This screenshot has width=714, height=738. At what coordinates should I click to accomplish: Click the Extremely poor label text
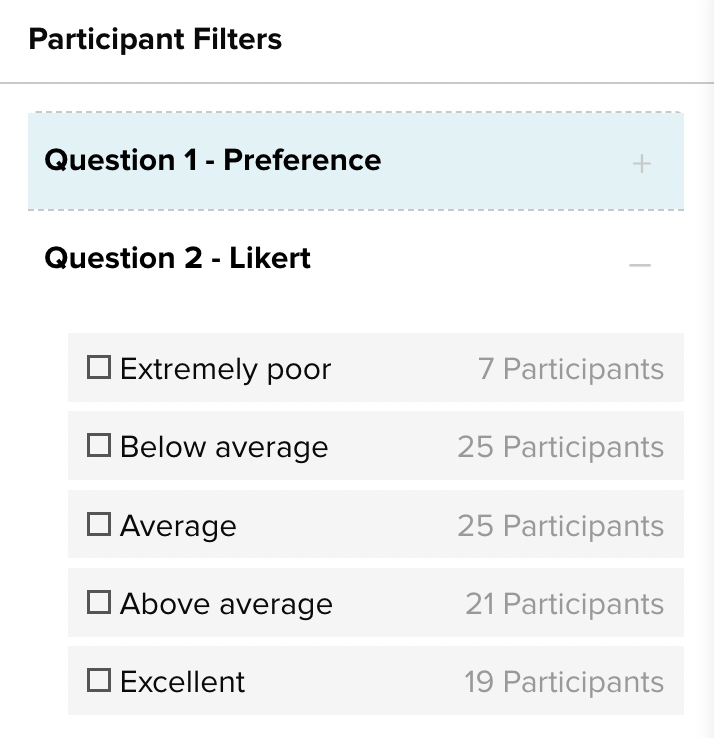click(x=225, y=369)
